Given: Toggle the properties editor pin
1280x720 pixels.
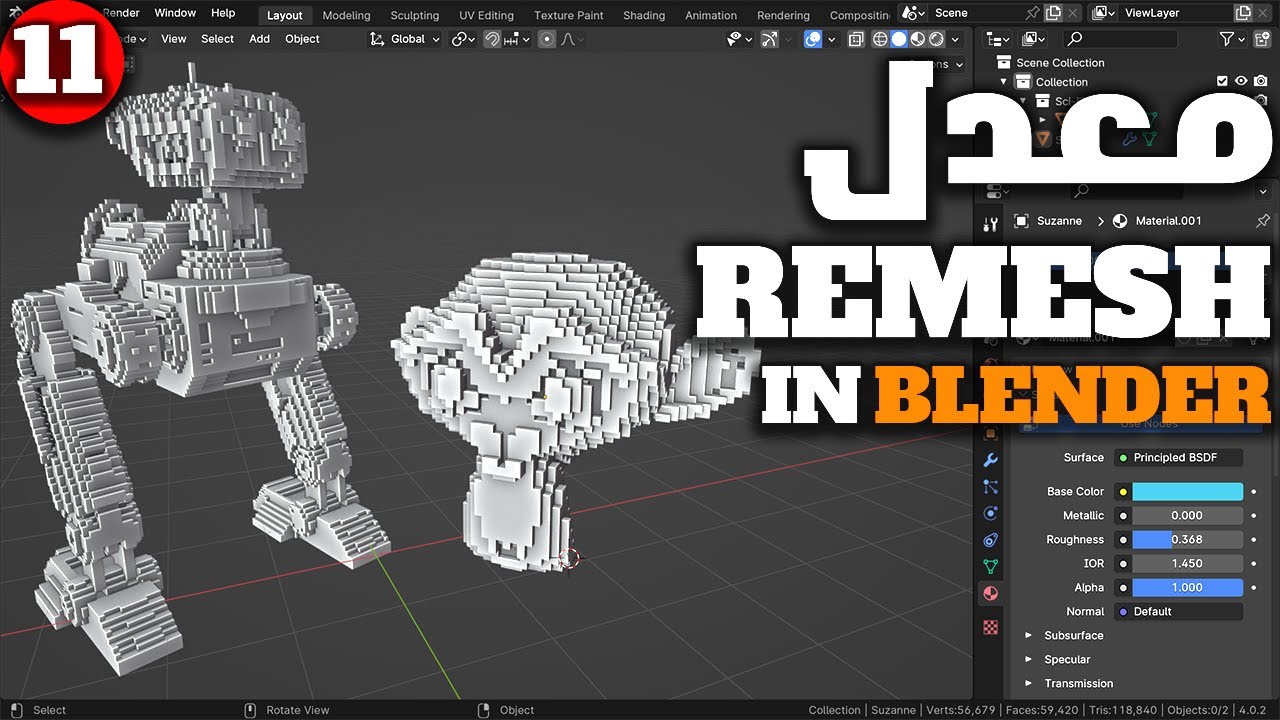Looking at the screenshot, I should 1262,221.
